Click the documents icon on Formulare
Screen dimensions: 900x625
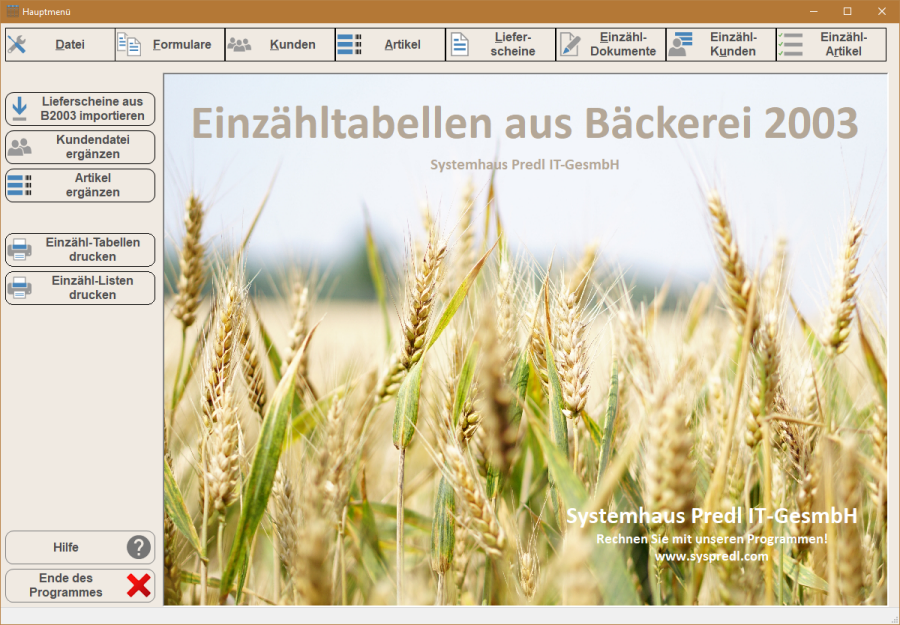click(x=129, y=44)
